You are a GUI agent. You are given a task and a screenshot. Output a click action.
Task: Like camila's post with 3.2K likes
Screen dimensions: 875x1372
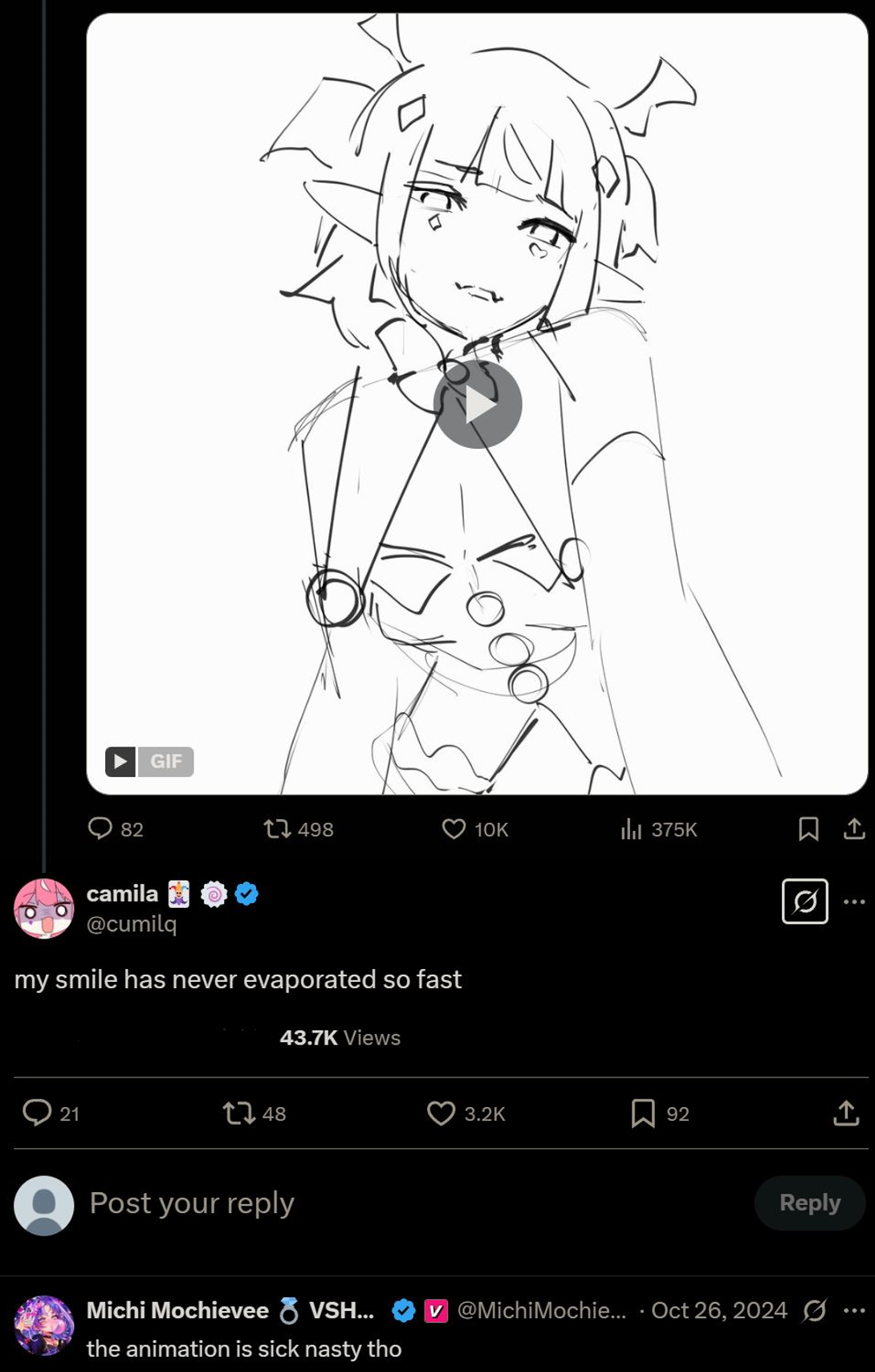tap(466, 1113)
